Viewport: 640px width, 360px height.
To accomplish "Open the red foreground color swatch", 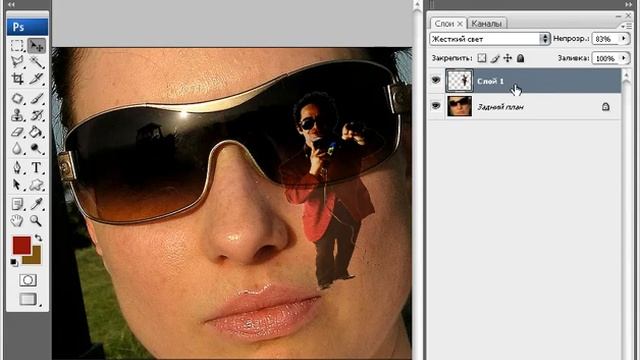I will [x=21, y=245].
